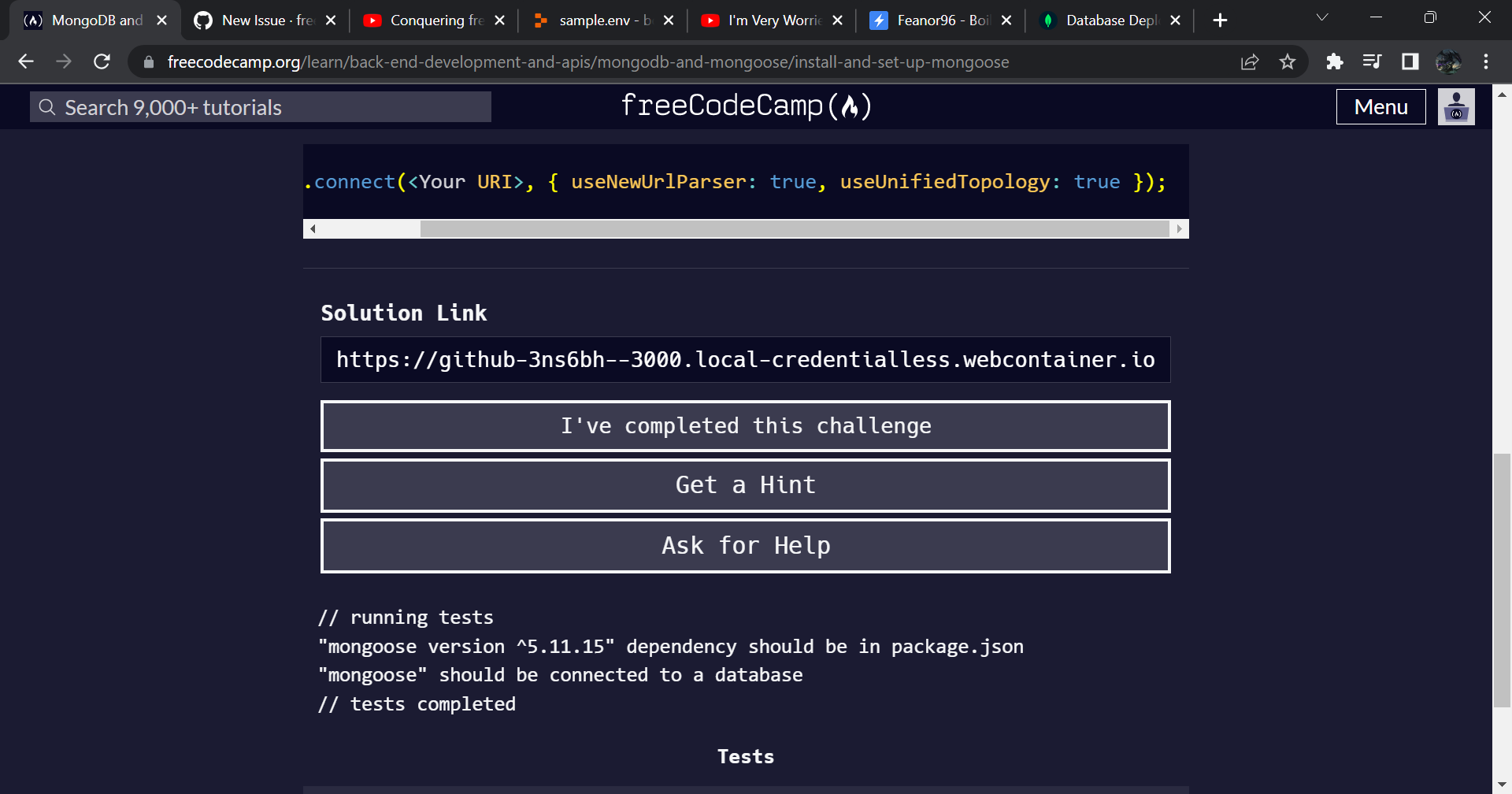Open the side panel icon
Screen dimensions: 1512x794
1410,61
